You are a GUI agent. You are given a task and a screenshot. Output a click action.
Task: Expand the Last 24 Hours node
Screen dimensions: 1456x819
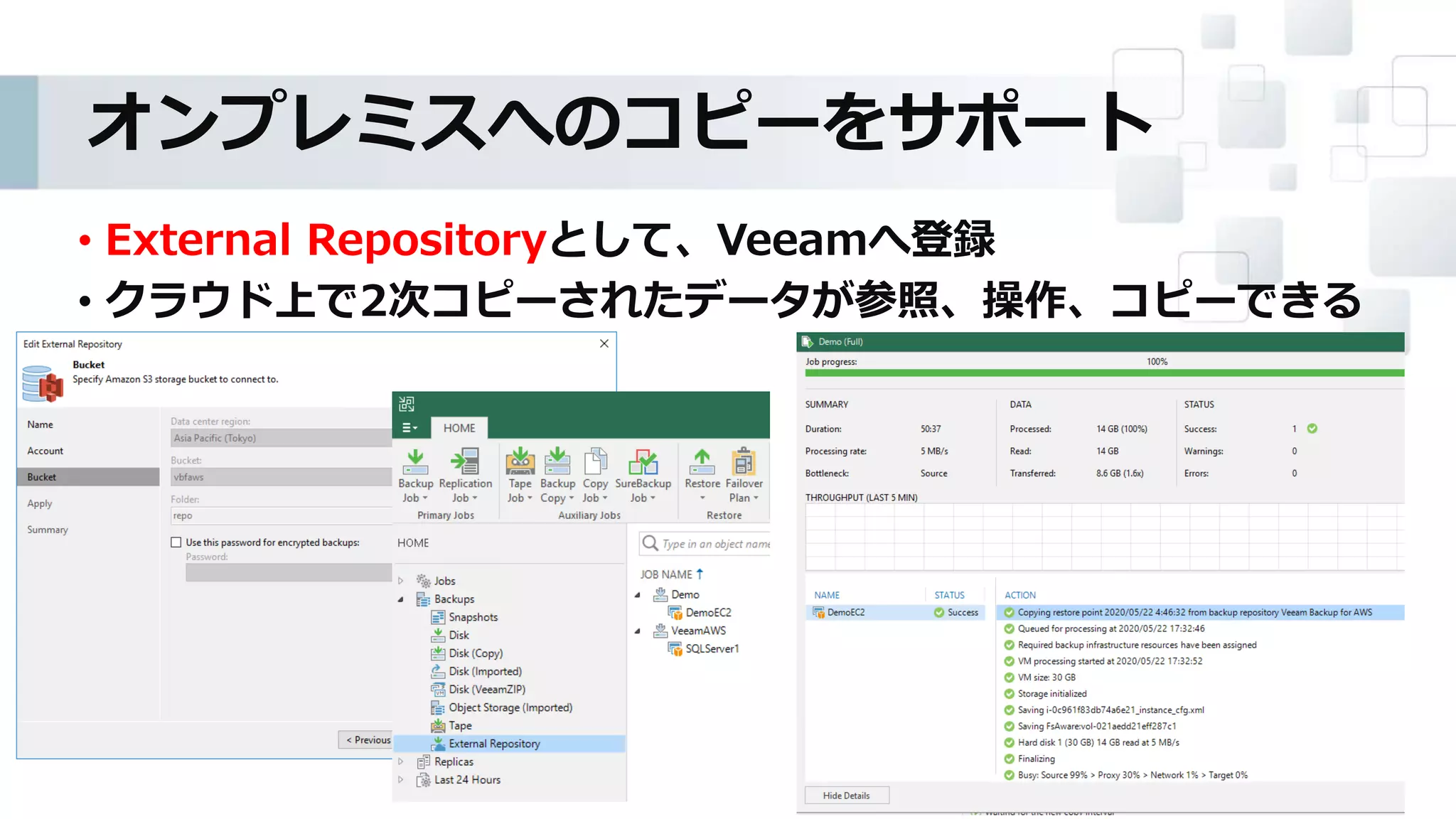point(401,780)
